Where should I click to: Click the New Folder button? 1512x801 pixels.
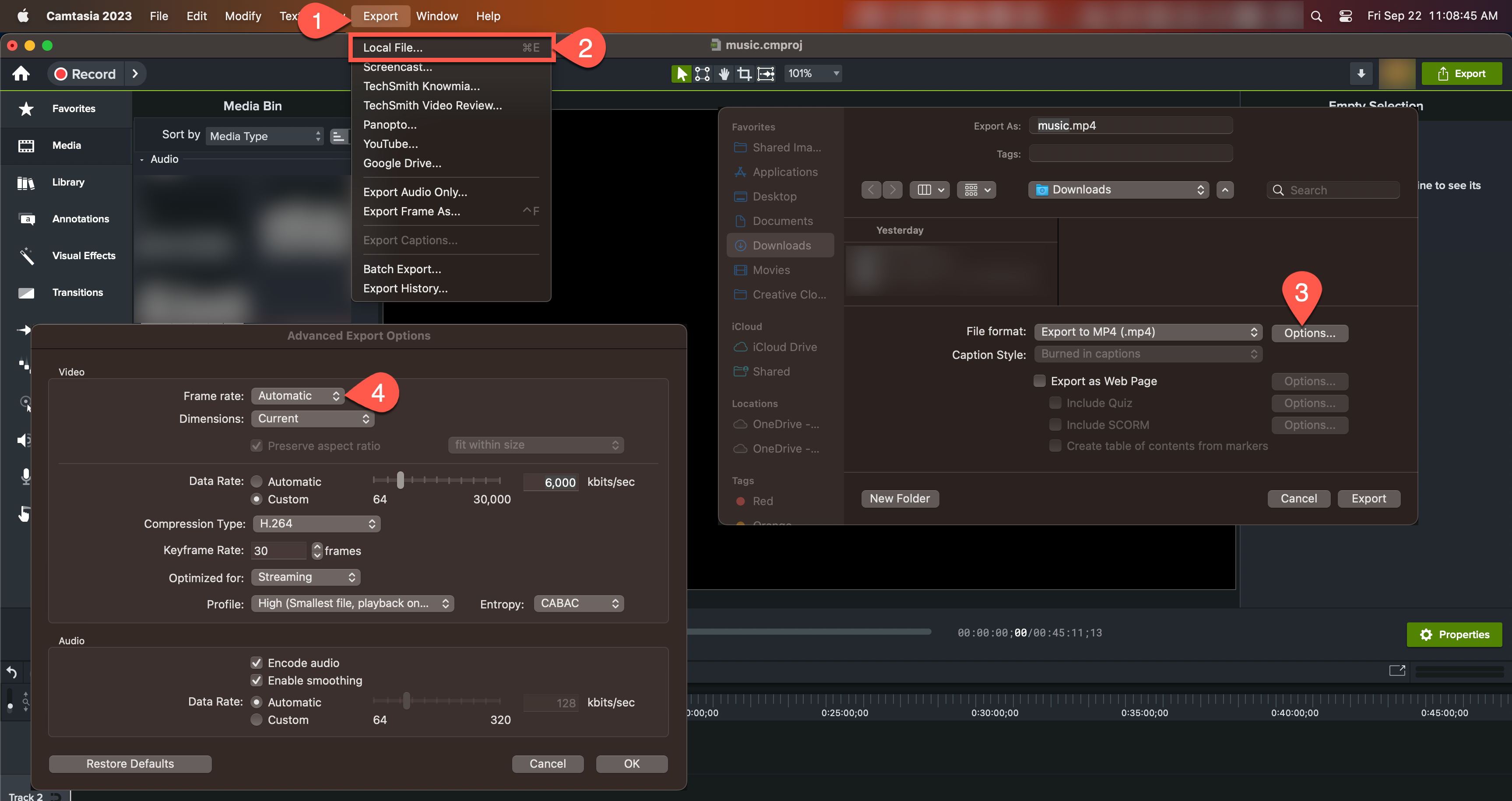coord(899,498)
